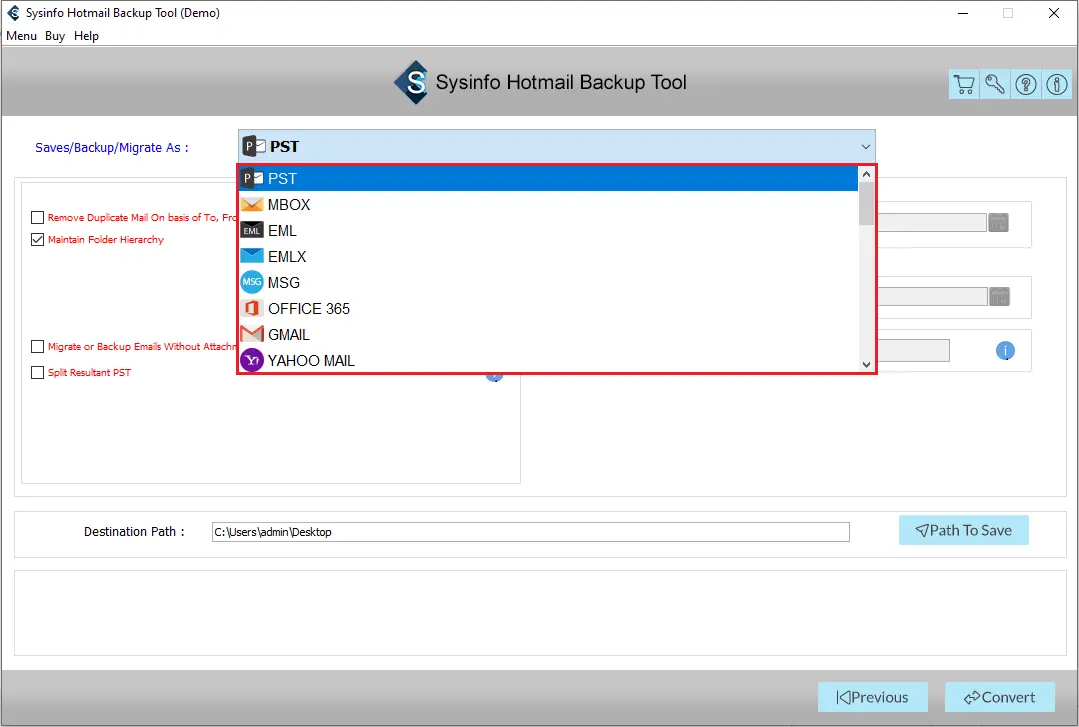Choose MBOX from the format list
Screen dimensions: 1079x727
point(548,204)
